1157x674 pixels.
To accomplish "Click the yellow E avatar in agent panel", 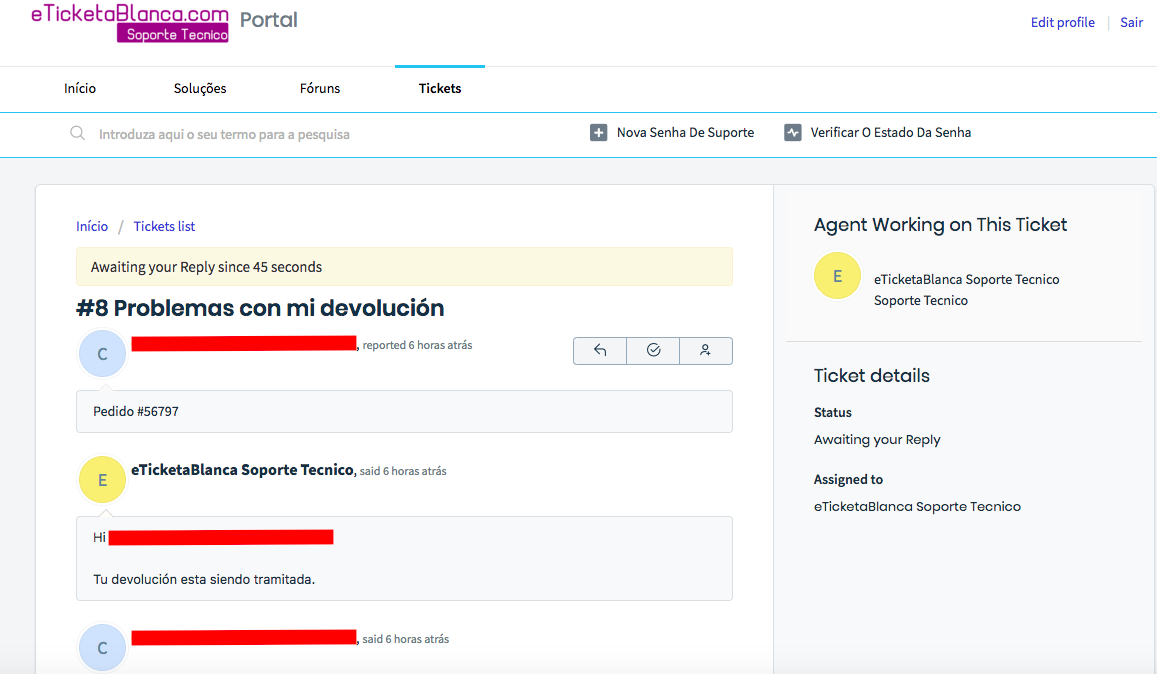I will click(x=837, y=276).
